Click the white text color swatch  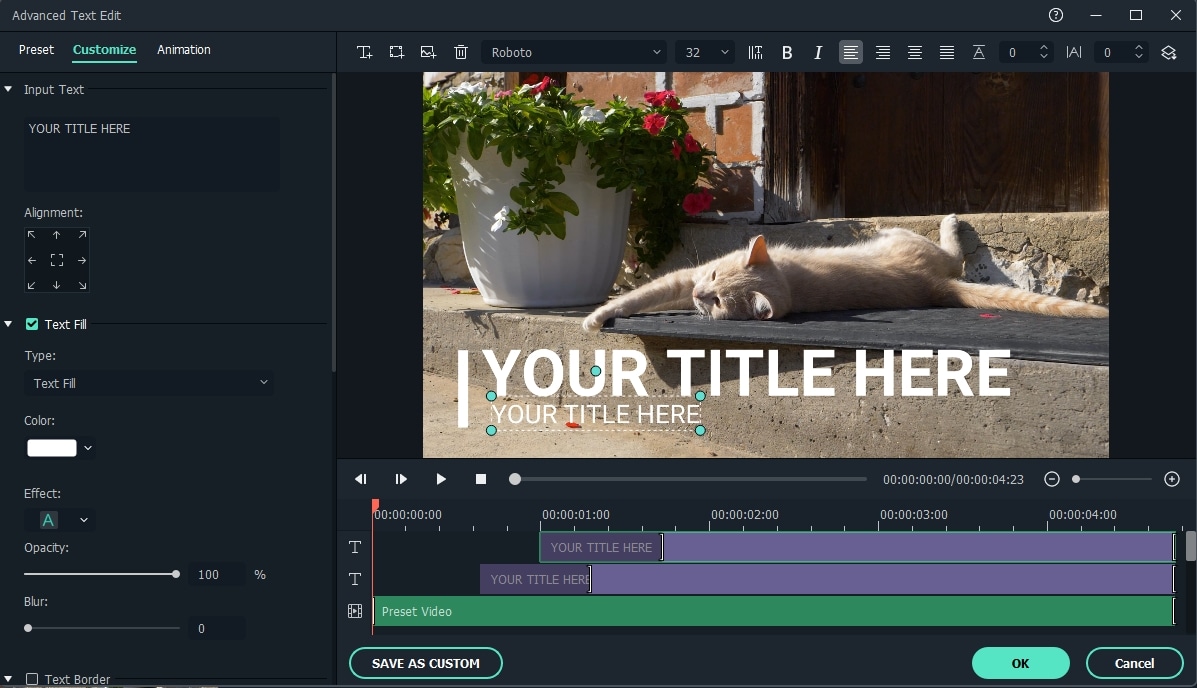click(52, 448)
